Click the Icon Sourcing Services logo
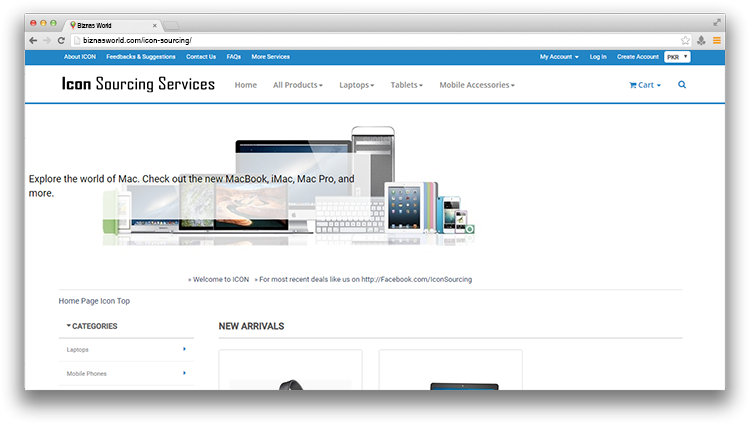Screen dimensions: 750x425 (138, 84)
